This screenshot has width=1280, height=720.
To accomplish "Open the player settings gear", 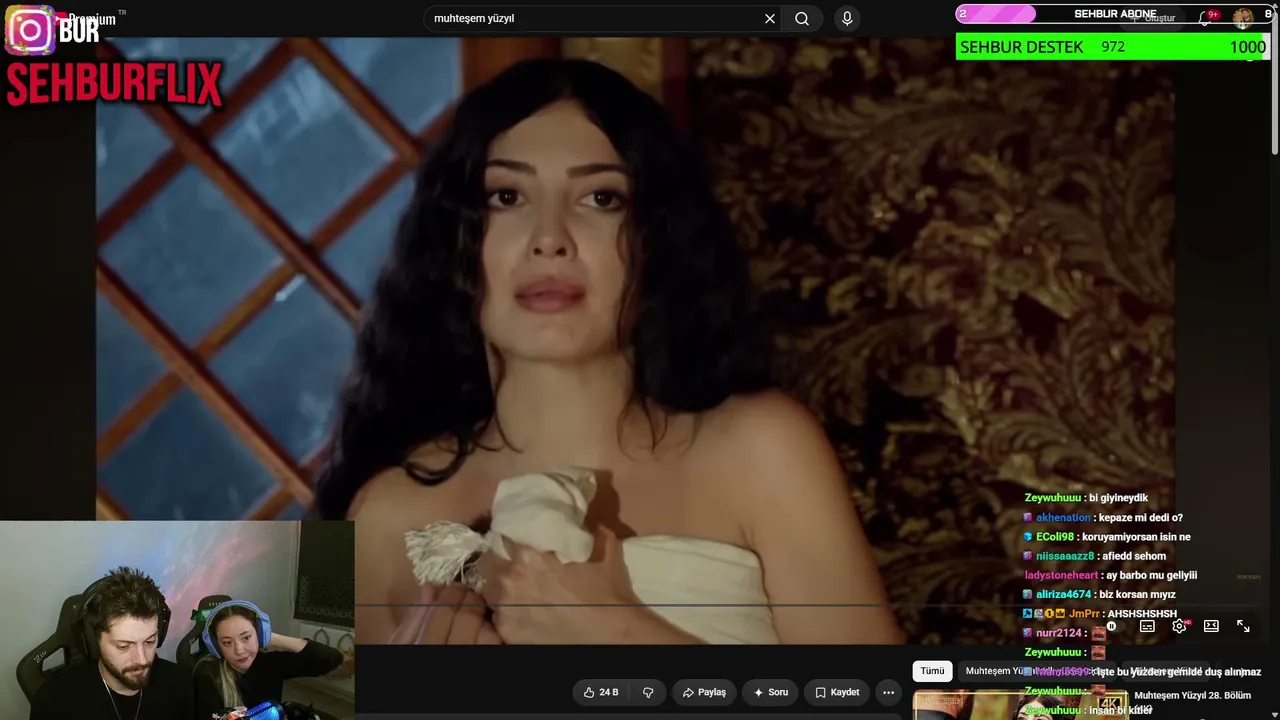I will click(x=1179, y=626).
